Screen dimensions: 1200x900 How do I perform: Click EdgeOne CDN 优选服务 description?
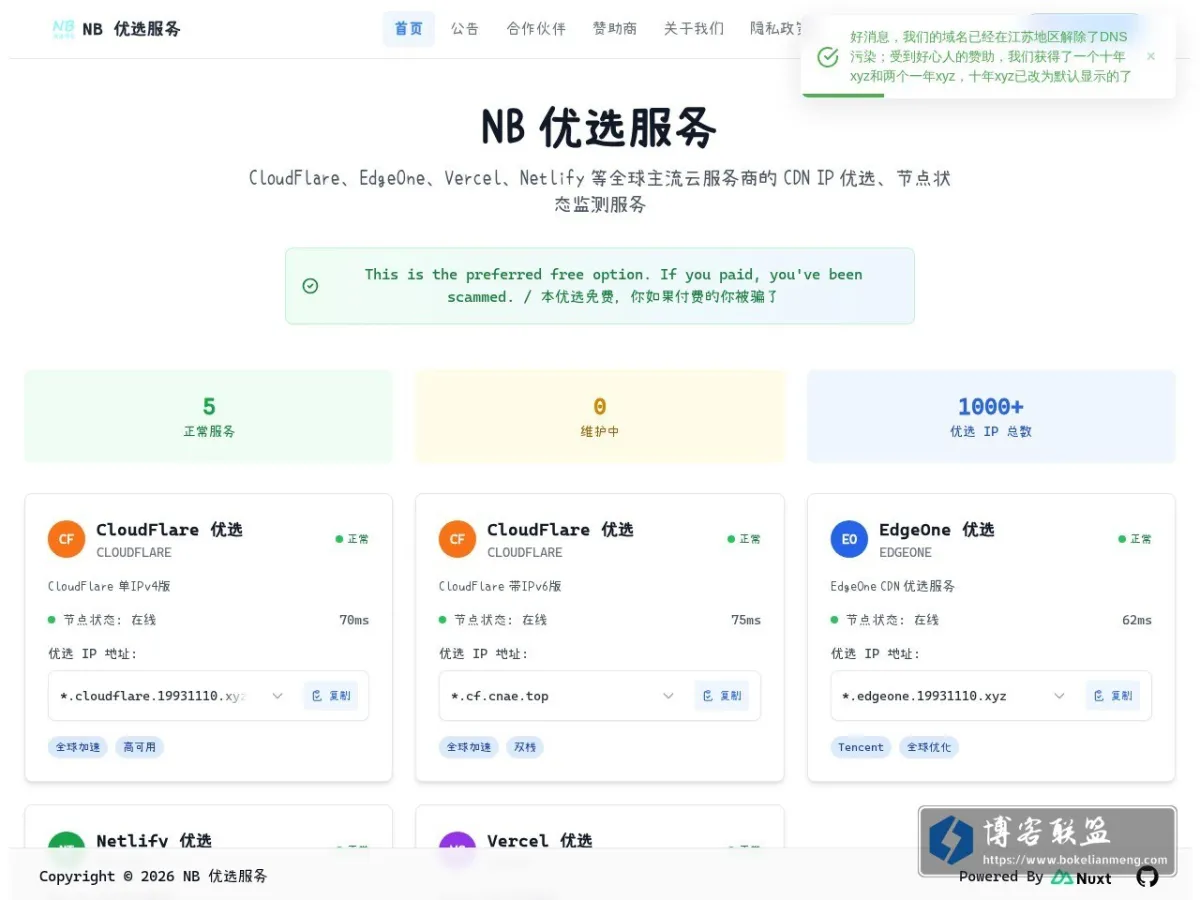tap(893, 586)
